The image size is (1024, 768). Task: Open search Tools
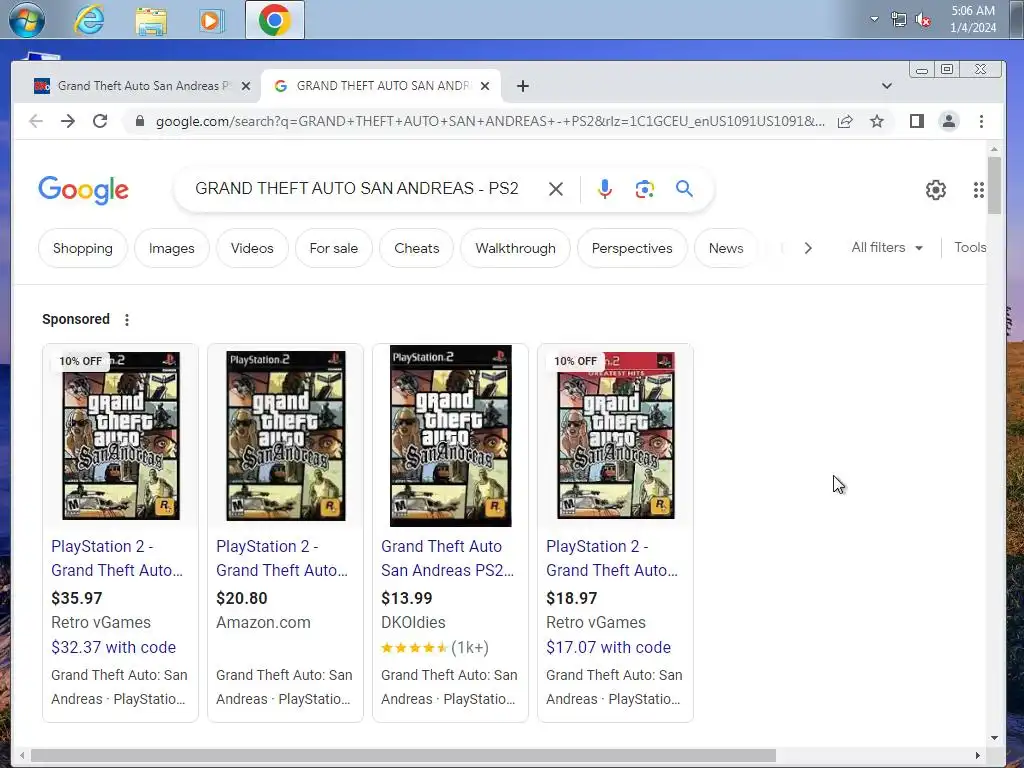970,248
